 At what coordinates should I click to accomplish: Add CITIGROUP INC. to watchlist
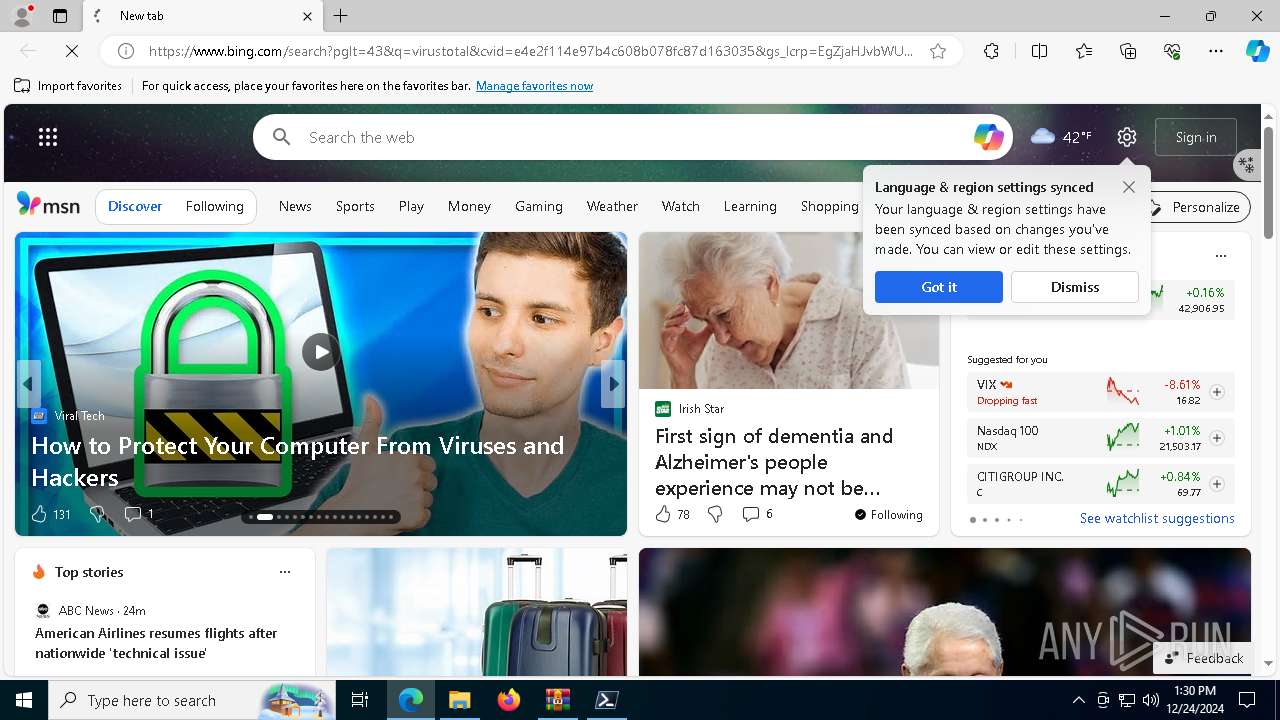1217,484
